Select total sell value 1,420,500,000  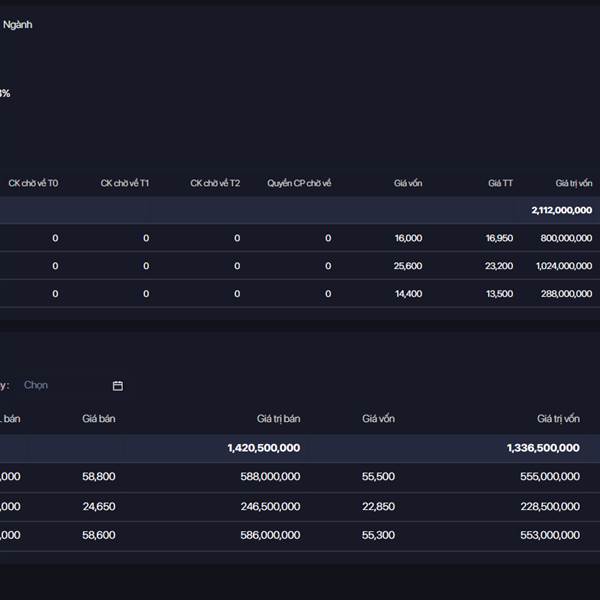264,448
